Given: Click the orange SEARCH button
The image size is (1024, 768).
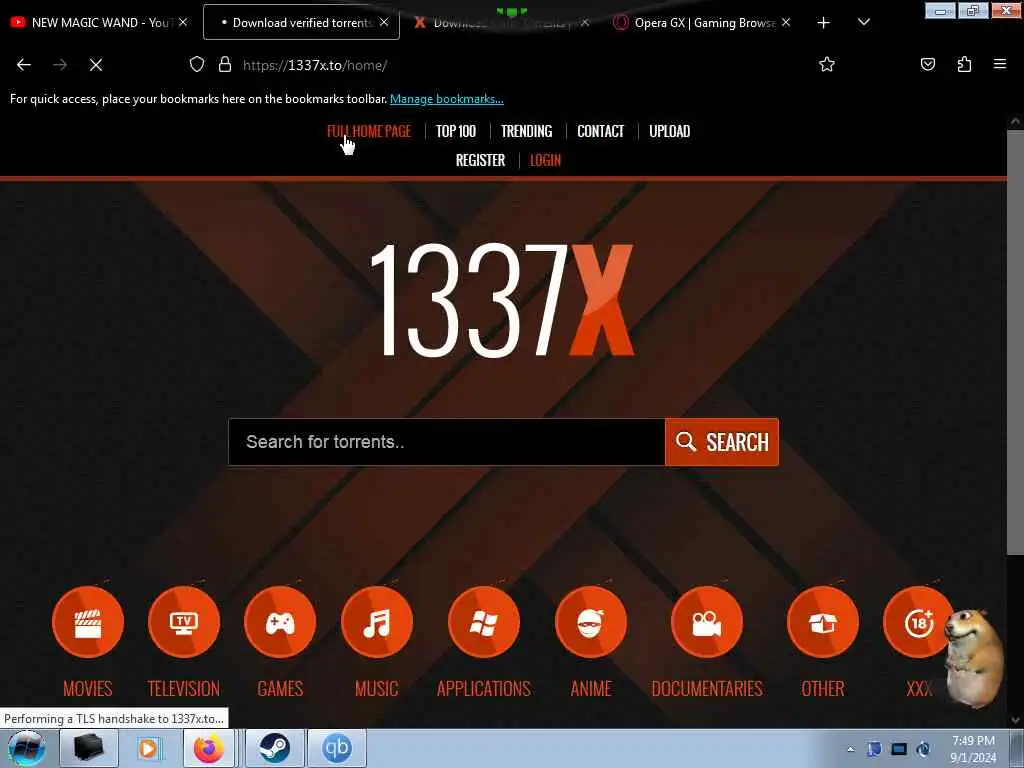Looking at the screenshot, I should pos(722,442).
